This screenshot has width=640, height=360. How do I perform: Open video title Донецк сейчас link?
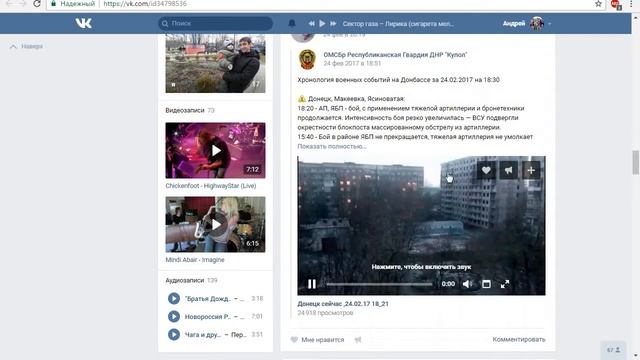(343, 304)
